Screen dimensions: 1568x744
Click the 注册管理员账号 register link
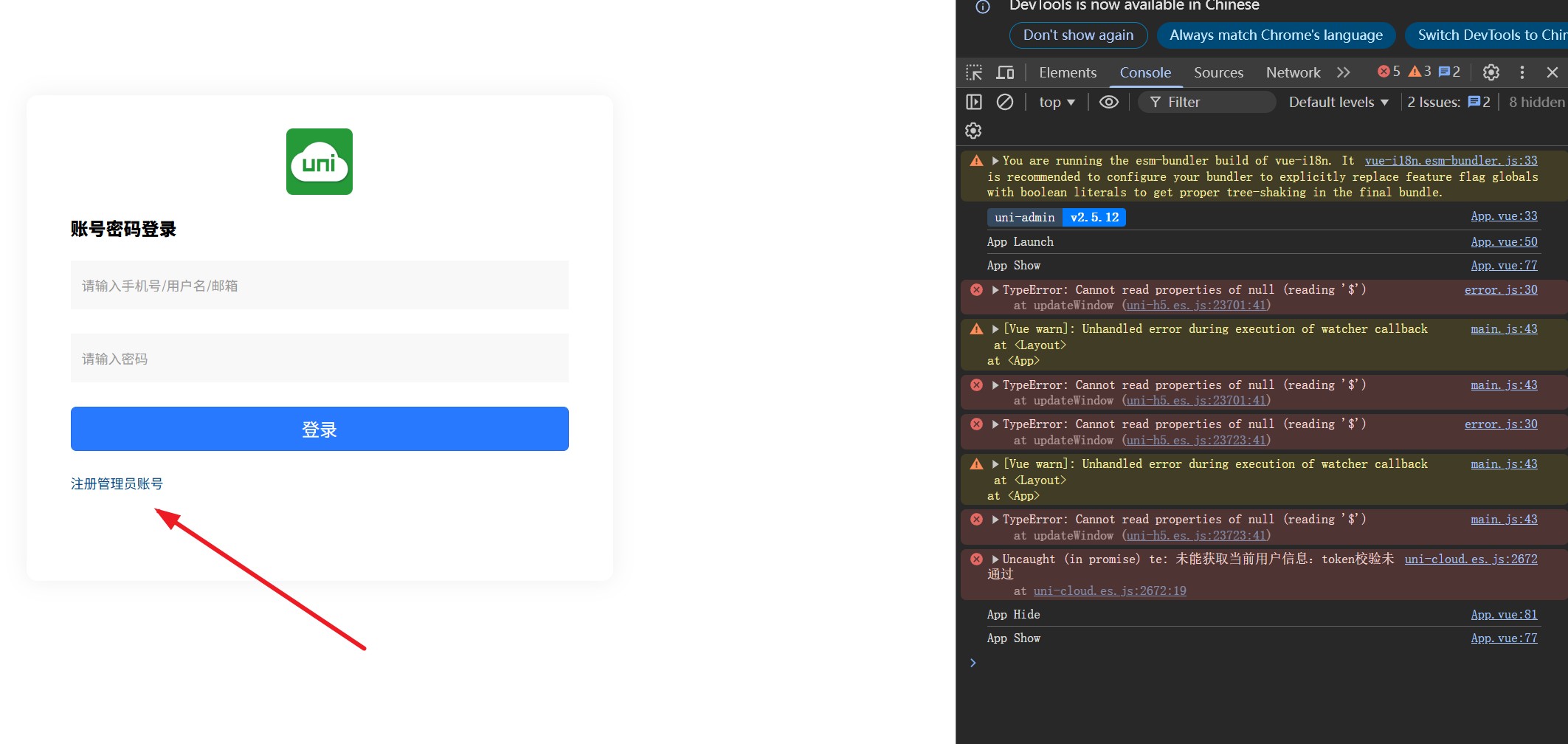point(117,483)
